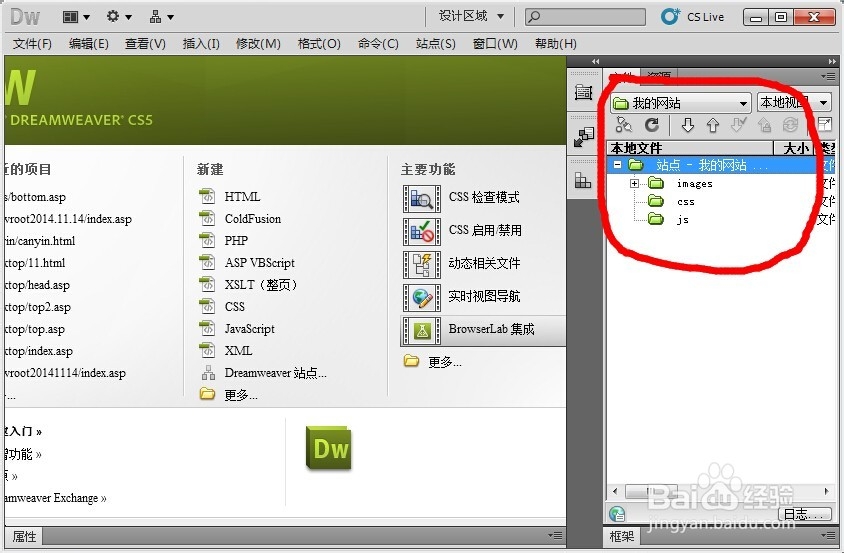Open the 设计区域 workspace switcher
Screen dimensions: 844x553
(471, 16)
